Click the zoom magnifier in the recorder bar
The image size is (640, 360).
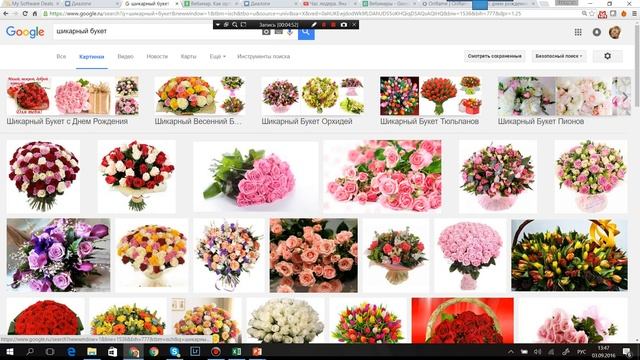[x=235, y=24]
